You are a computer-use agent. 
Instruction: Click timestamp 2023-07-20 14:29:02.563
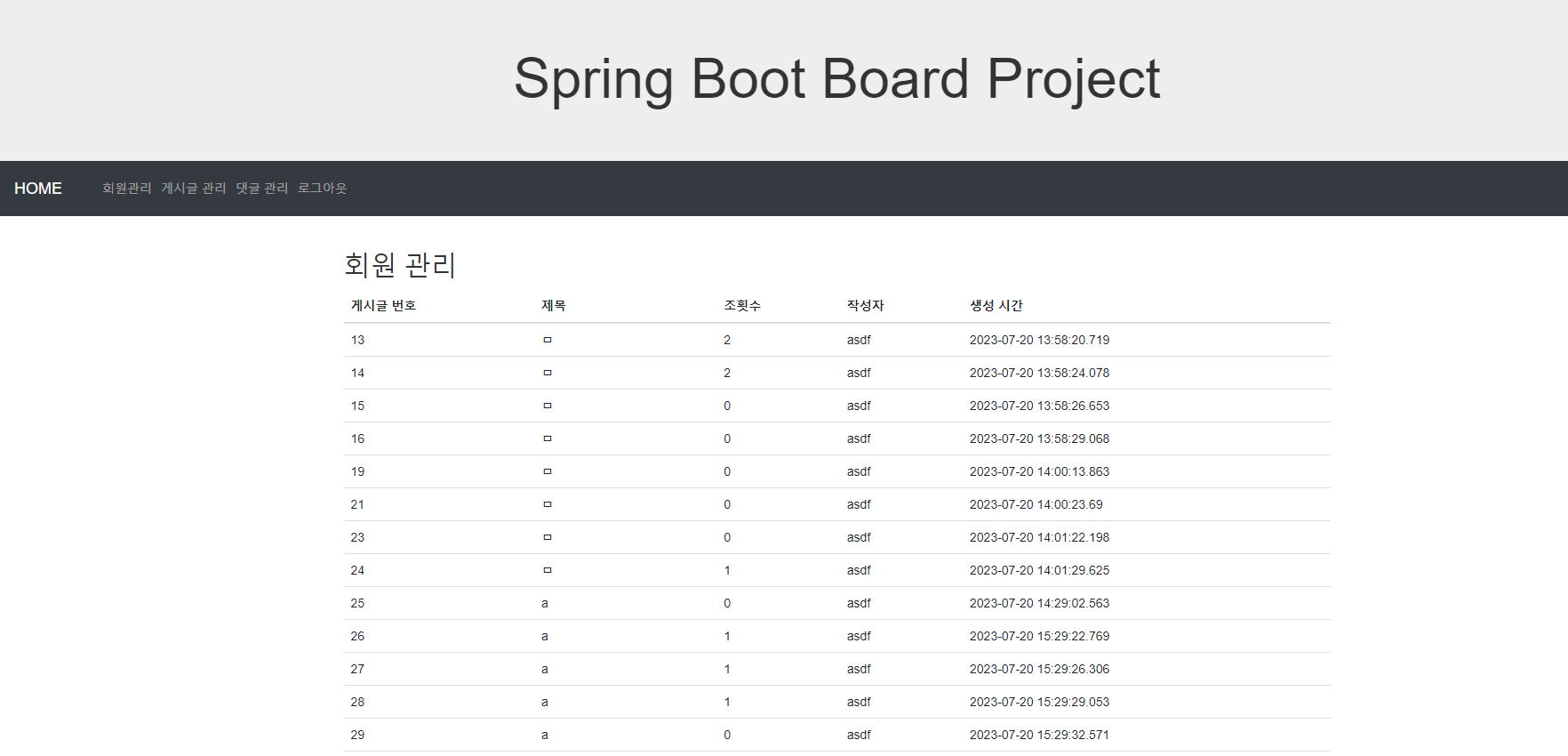pyautogui.click(x=1039, y=603)
